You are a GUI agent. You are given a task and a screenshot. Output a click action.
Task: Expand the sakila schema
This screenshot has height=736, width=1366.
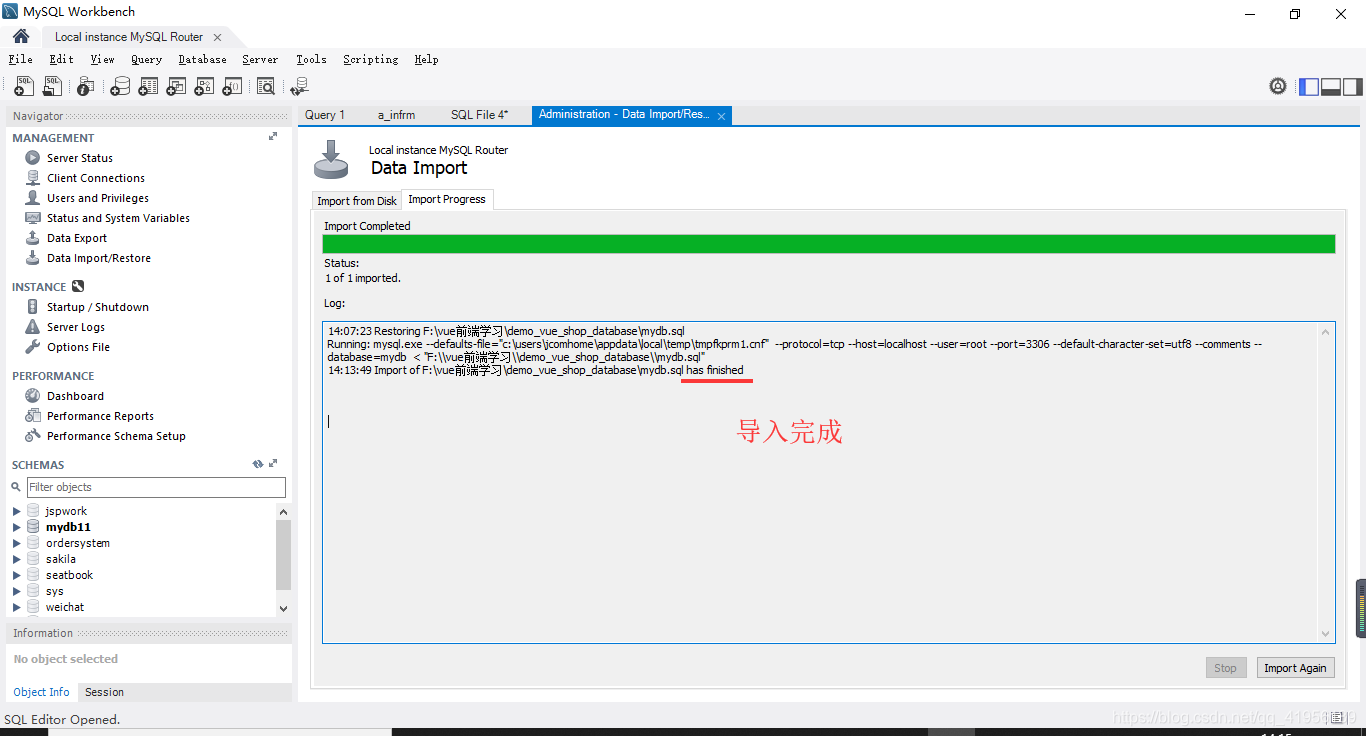pyautogui.click(x=17, y=559)
